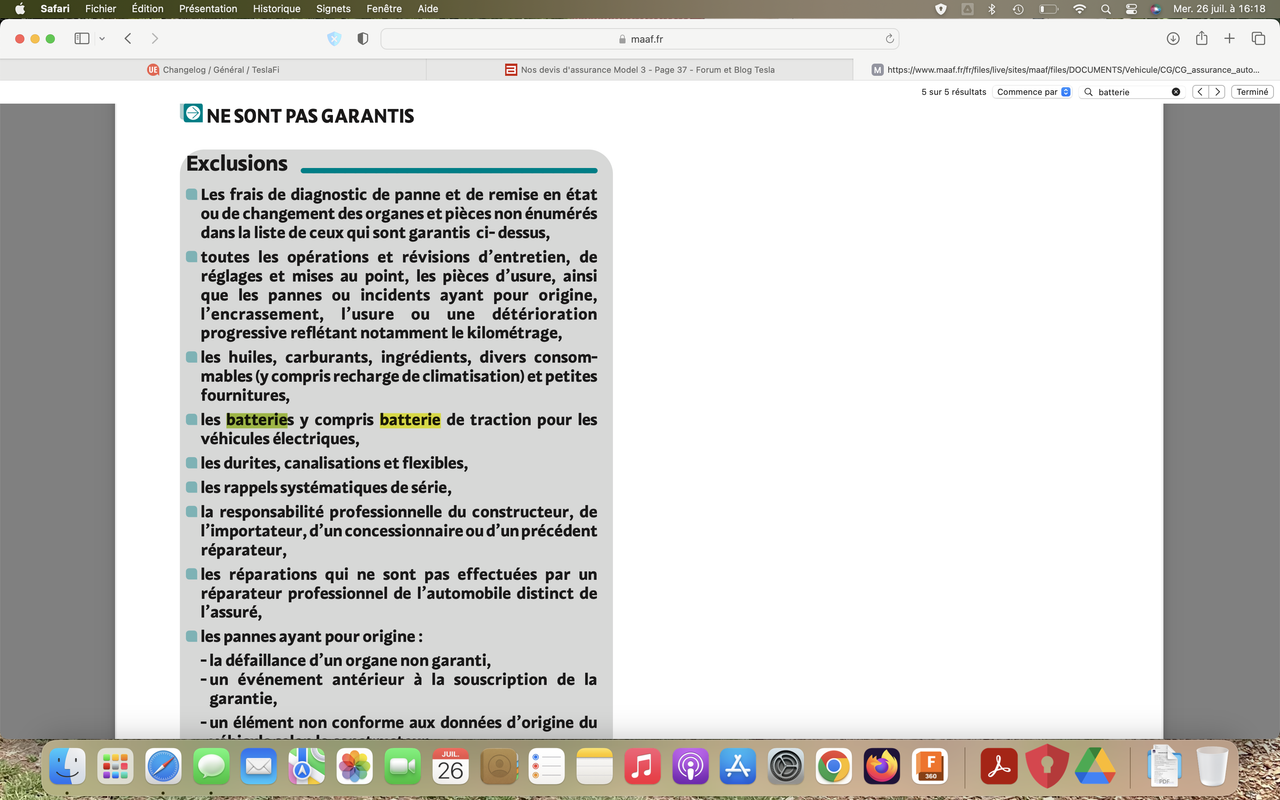Screen dimensions: 1280x800
Task: Launch Music from the Dock
Action: [x=642, y=767]
